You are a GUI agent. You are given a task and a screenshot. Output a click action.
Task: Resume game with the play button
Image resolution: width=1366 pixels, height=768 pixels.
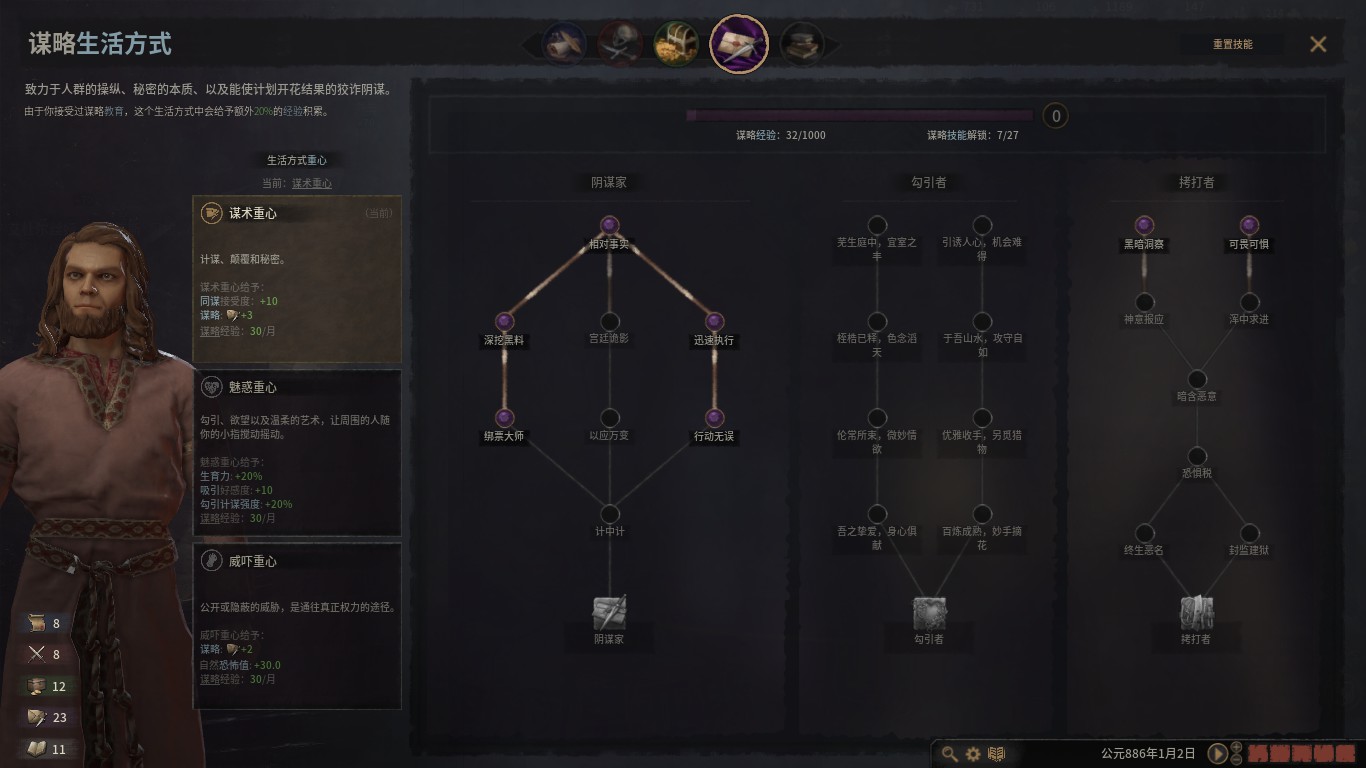click(x=1218, y=753)
